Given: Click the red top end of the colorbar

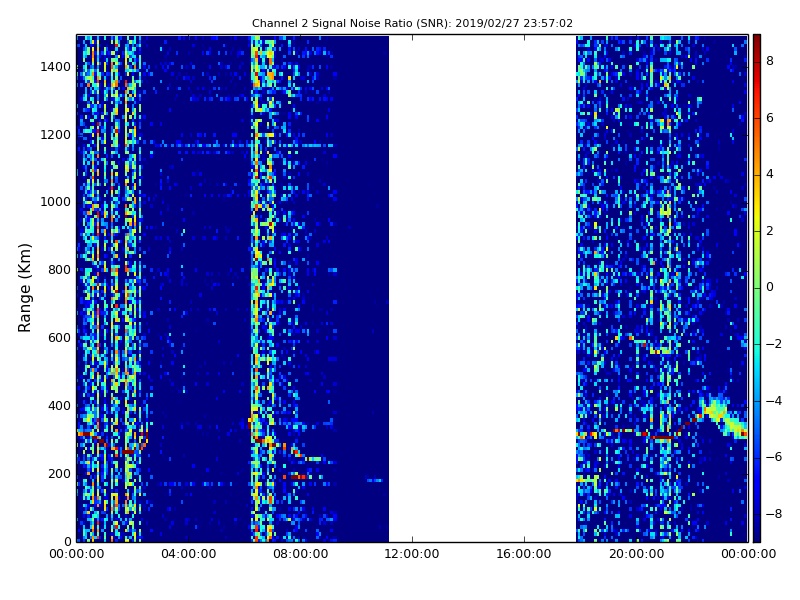Looking at the screenshot, I should point(757,43).
